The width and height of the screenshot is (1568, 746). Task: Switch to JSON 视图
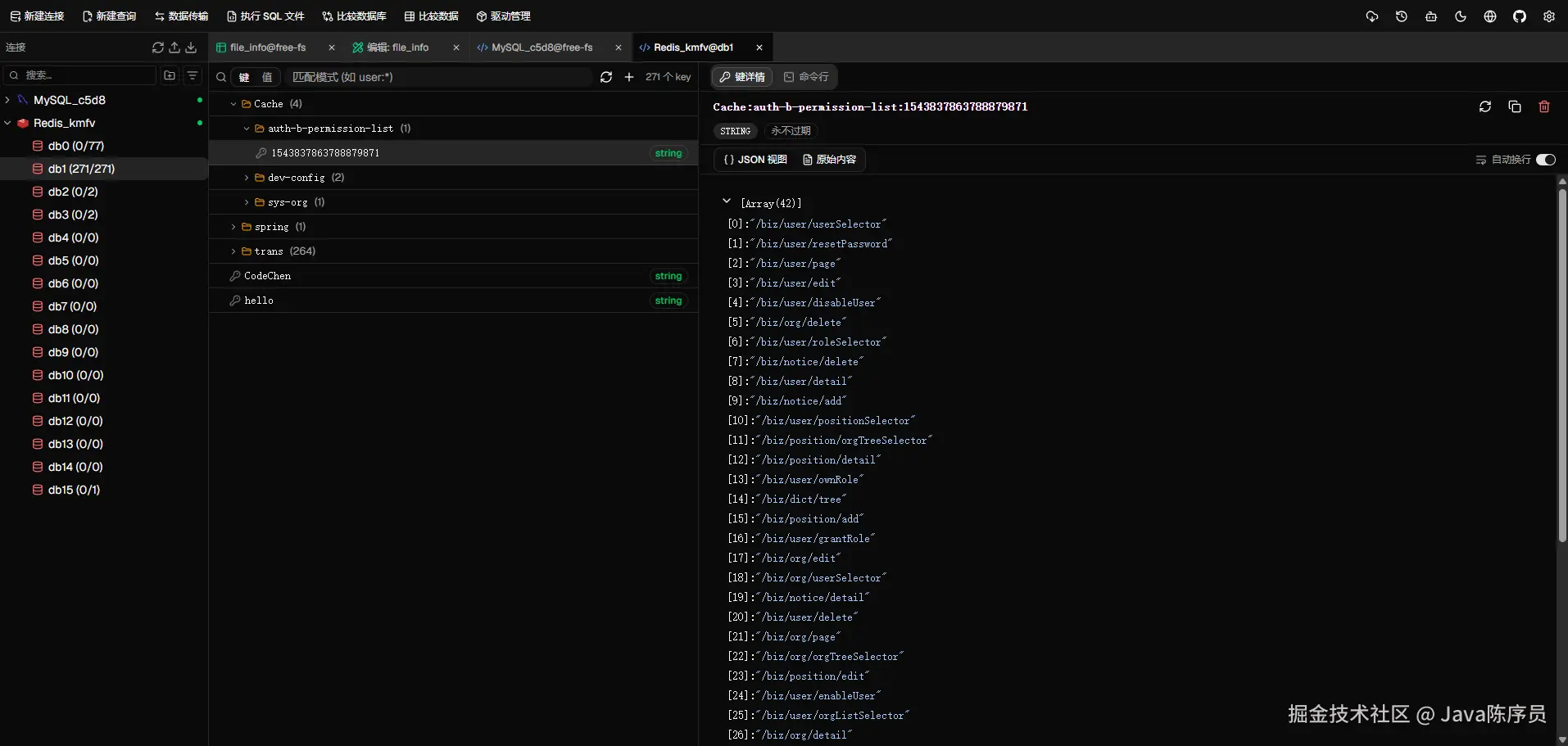755,160
